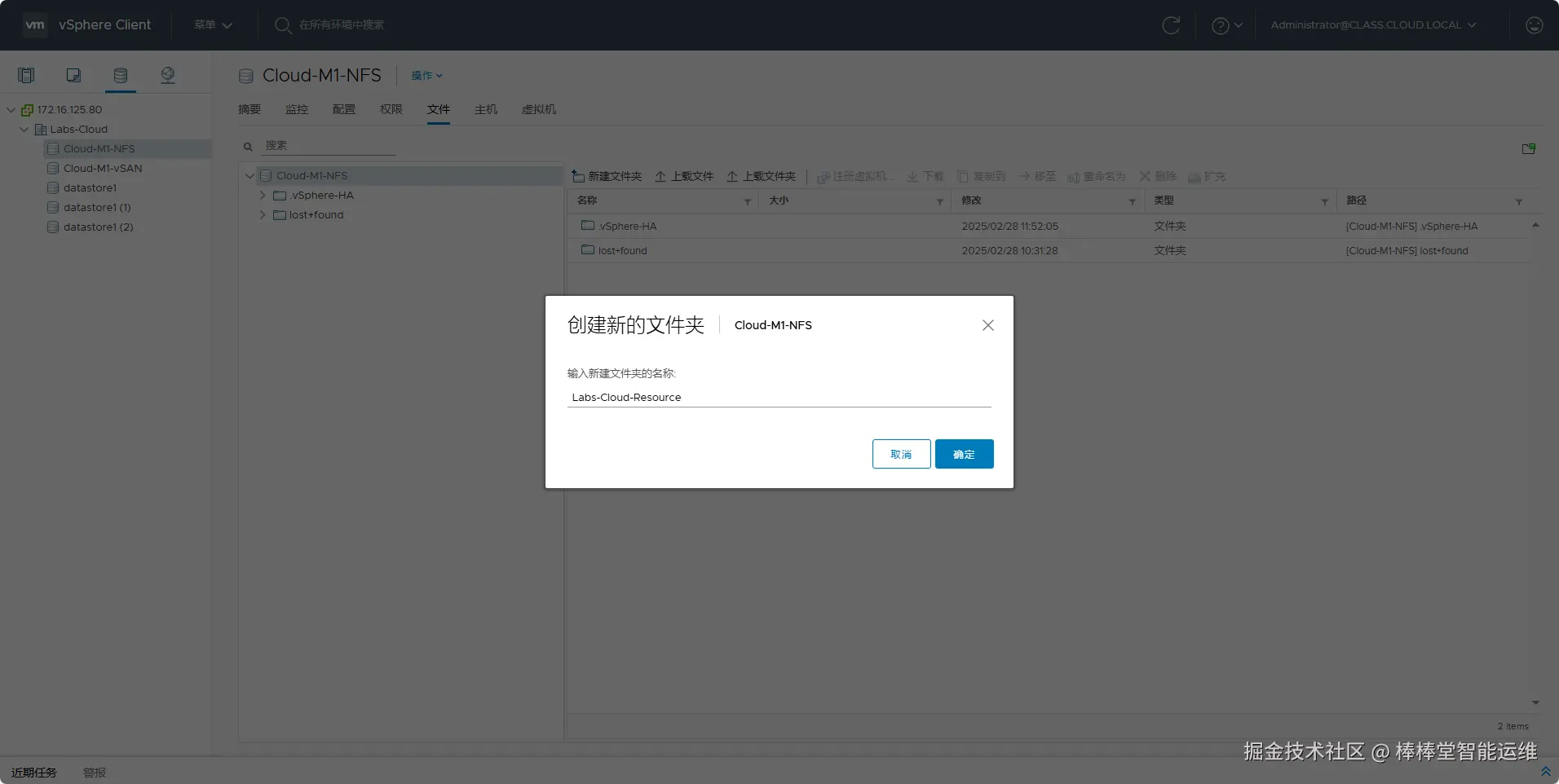Select datastore1 (2) in the datastore tree
This screenshot has width=1559, height=784.
98,227
